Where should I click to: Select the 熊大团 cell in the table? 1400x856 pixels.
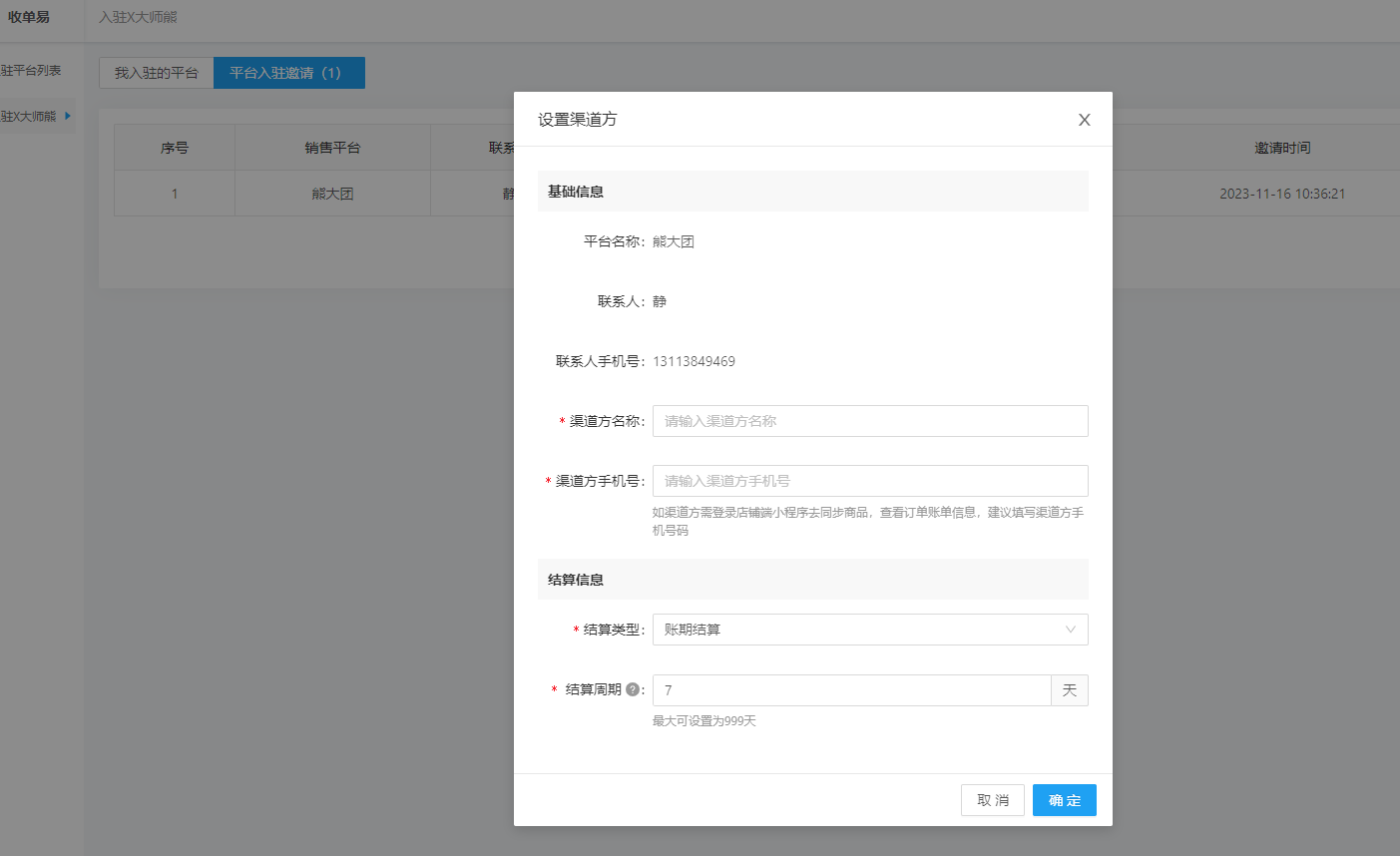point(332,194)
